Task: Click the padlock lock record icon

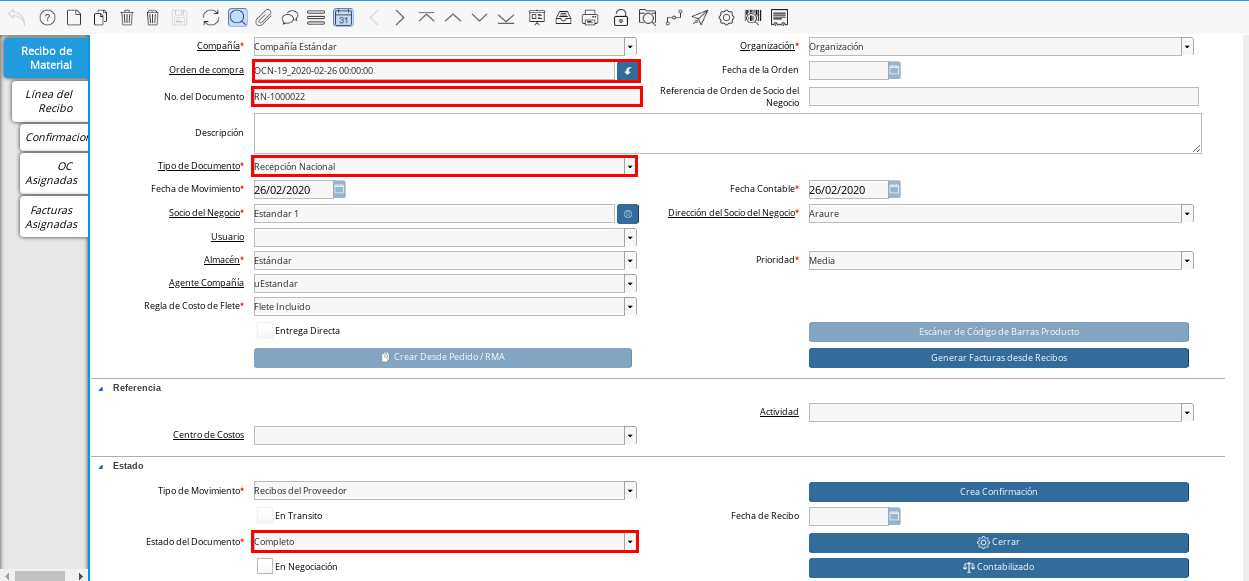Action: 621,17
